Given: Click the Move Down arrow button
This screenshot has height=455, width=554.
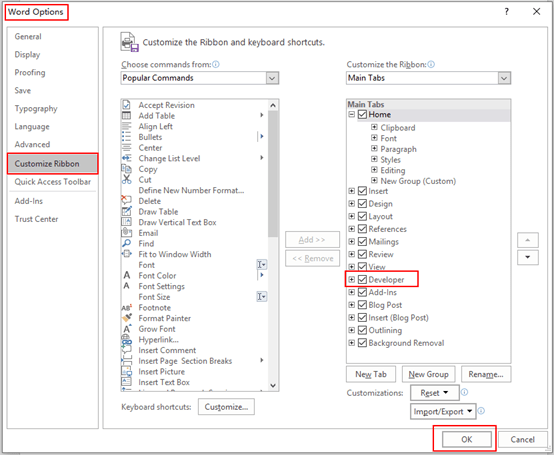Looking at the screenshot, I should 528,257.
